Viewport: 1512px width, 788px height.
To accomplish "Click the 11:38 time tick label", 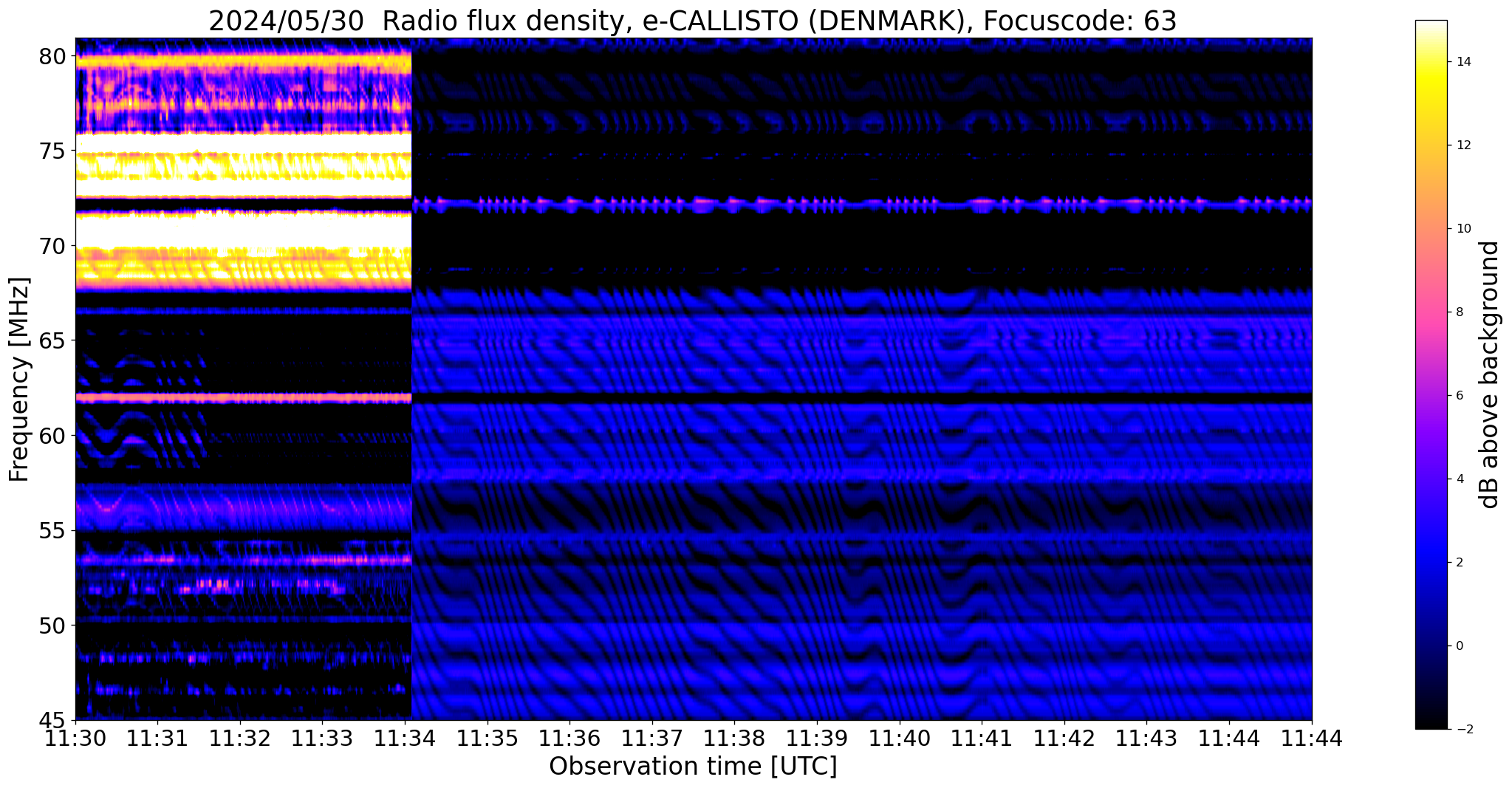I will (x=734, y=738).
